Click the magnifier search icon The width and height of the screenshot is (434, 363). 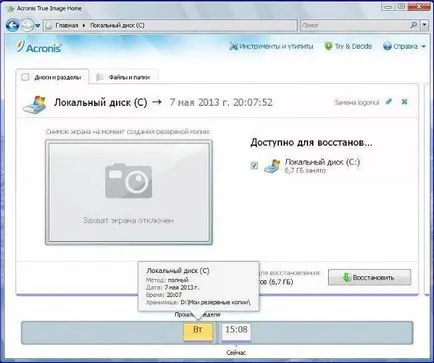pyautogui.click(x=414, y=25)
